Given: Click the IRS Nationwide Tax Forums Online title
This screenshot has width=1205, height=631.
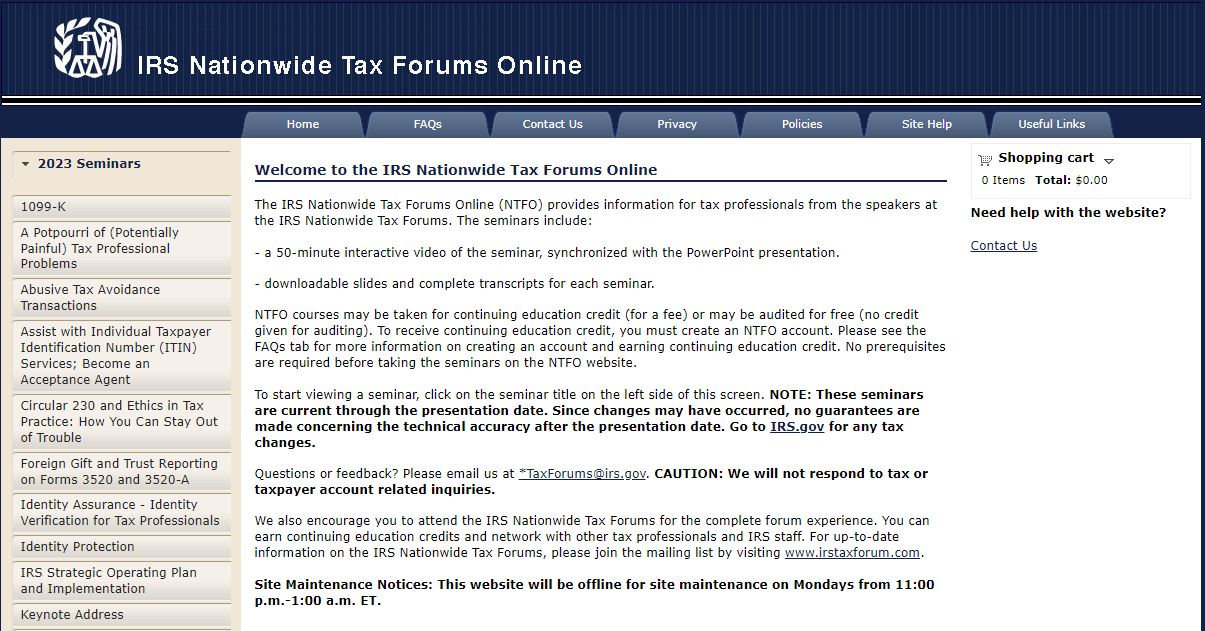Looking at the screenshot, I should pos(360,66).
